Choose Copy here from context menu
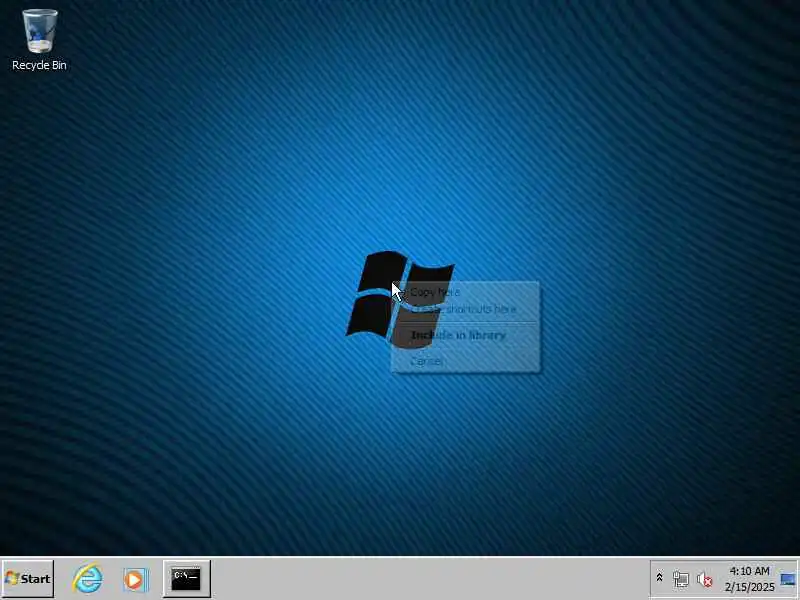Image resolution: width=800 pixels, height=600 pixels. pyautogui.click(x=465, y=292)
